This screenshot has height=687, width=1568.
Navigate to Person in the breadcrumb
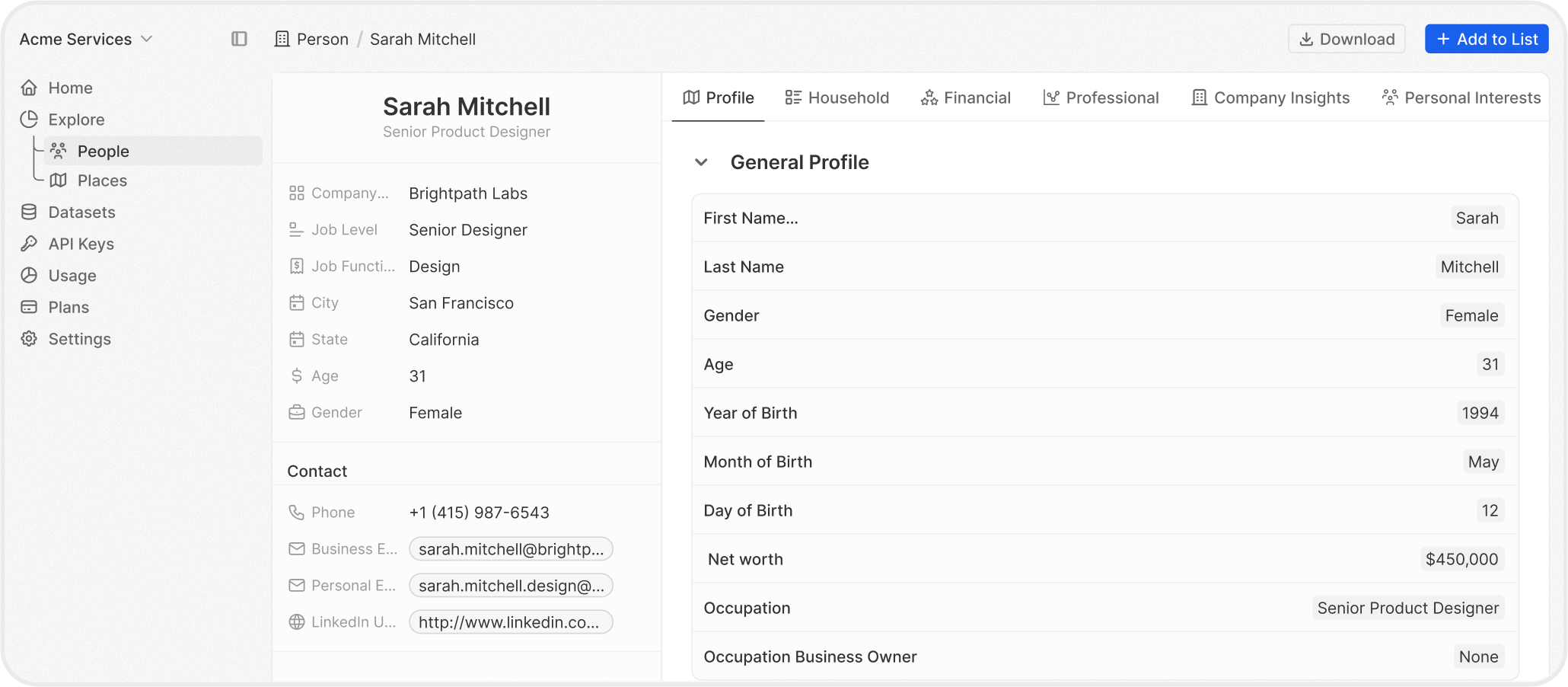(x=322, y=39)
